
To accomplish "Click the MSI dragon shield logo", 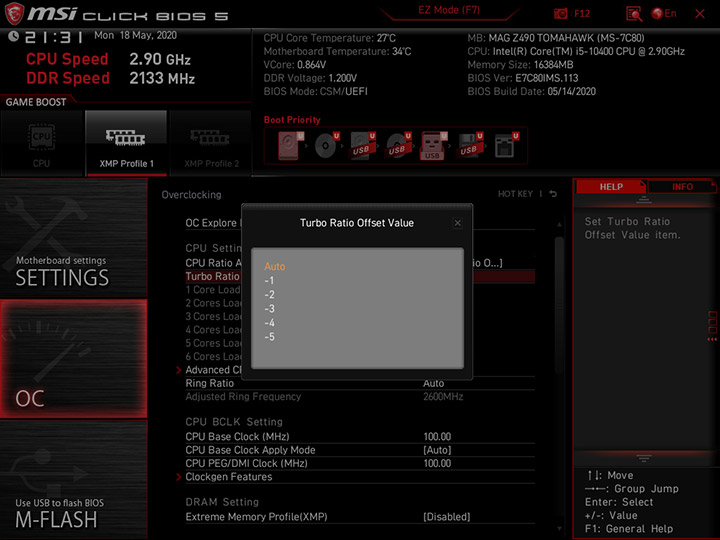I will click(14, 13).
